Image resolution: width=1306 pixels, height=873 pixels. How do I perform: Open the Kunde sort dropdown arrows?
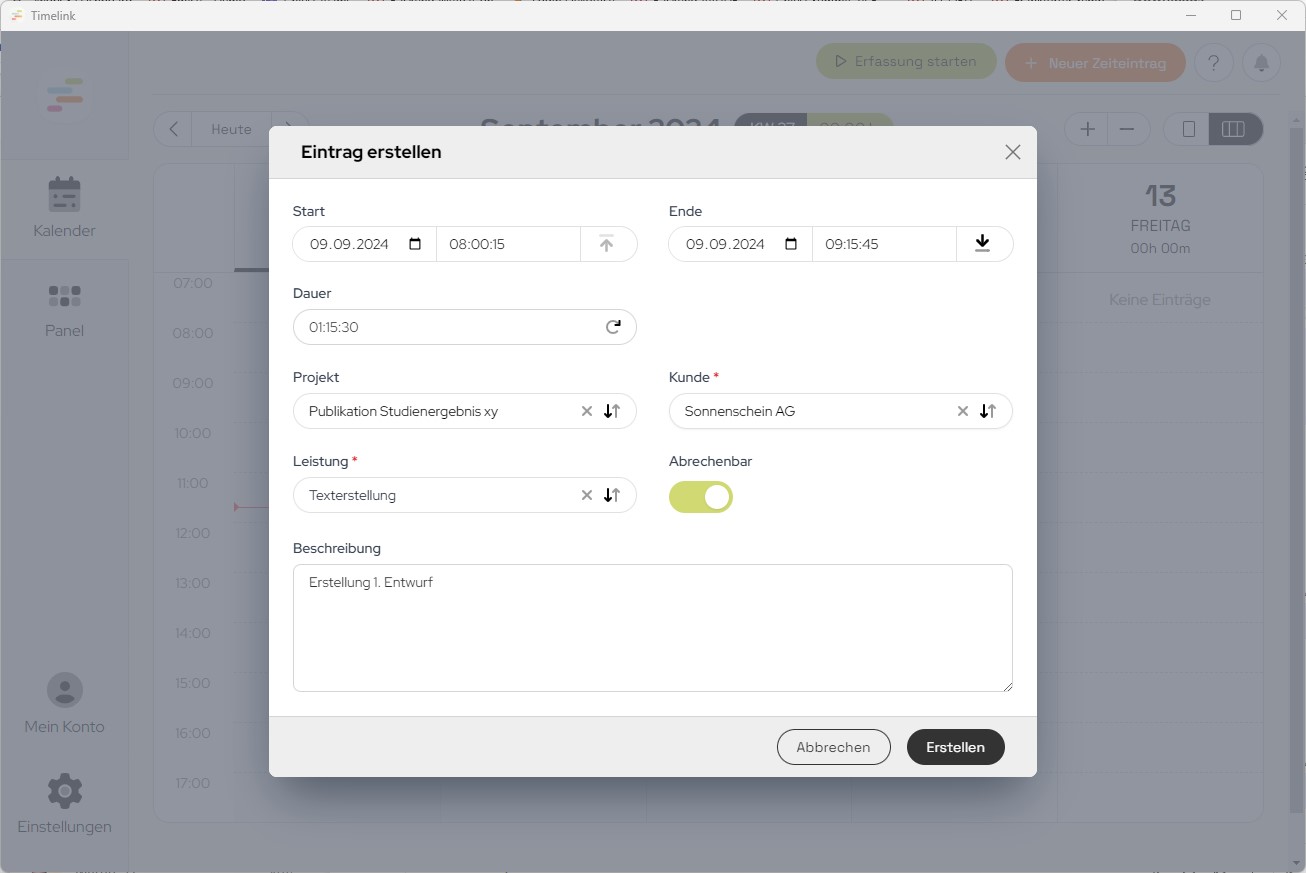pos(988,411)
